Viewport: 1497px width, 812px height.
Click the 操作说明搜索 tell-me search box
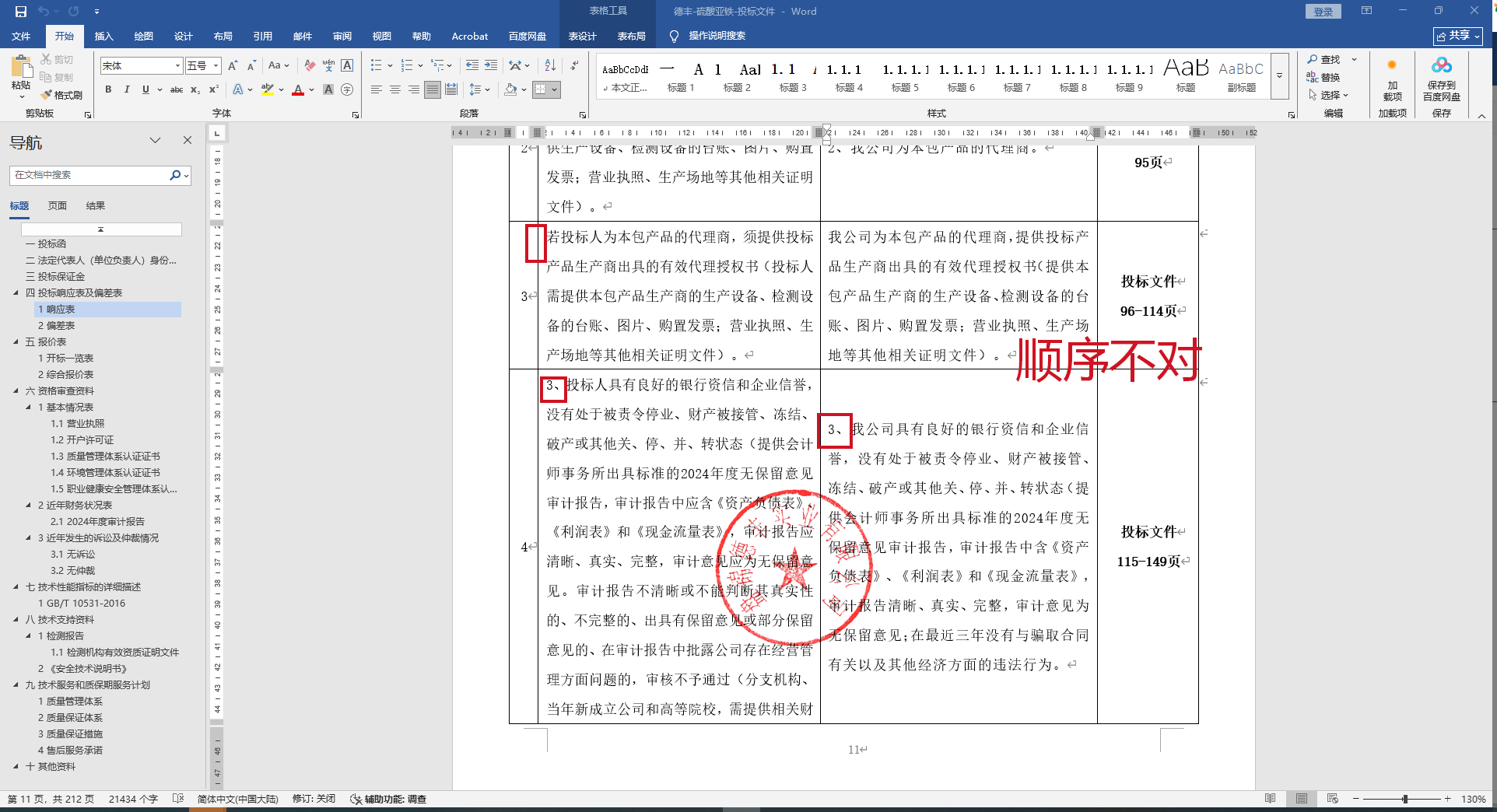[717, 36]
